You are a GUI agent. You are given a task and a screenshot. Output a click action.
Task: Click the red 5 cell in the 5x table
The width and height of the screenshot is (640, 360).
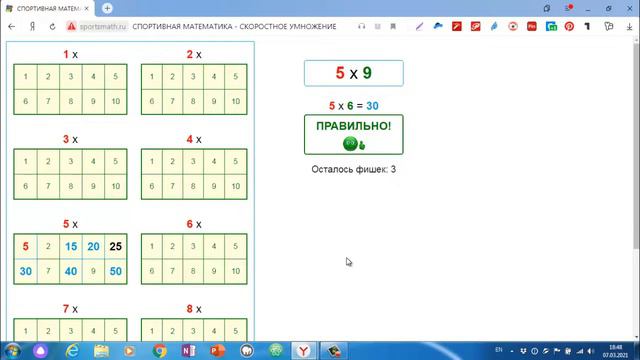pyautogui.click(x=26, y=247)
